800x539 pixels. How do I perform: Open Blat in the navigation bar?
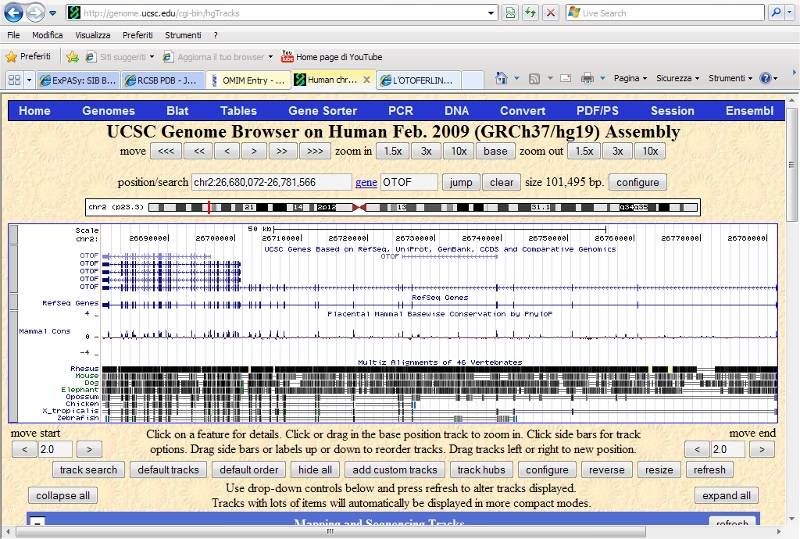(177, 111)
